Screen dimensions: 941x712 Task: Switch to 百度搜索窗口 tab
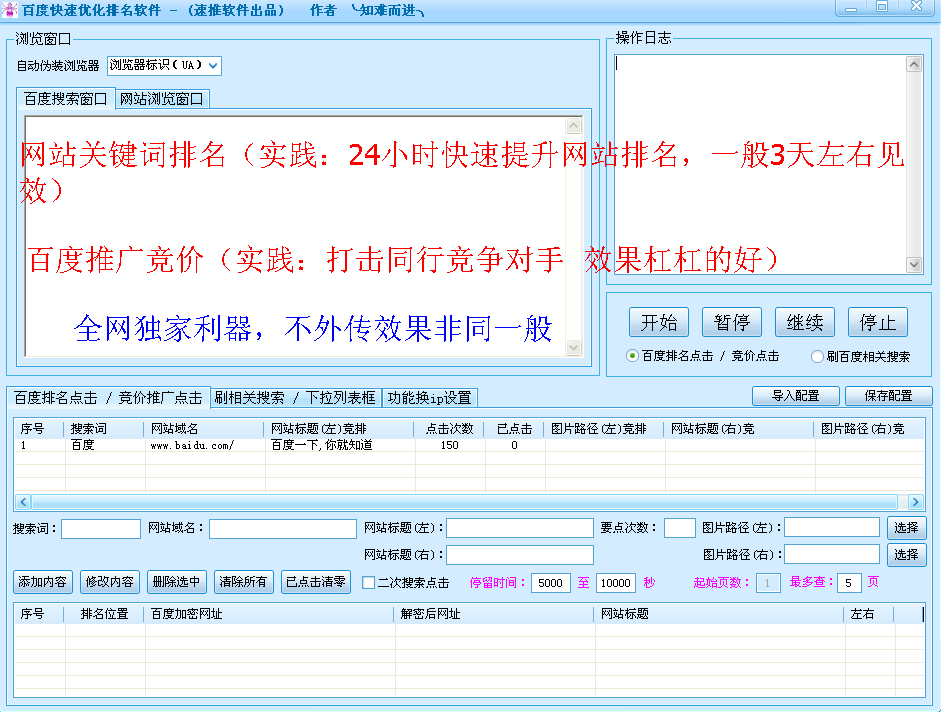(x=65, y=98)
